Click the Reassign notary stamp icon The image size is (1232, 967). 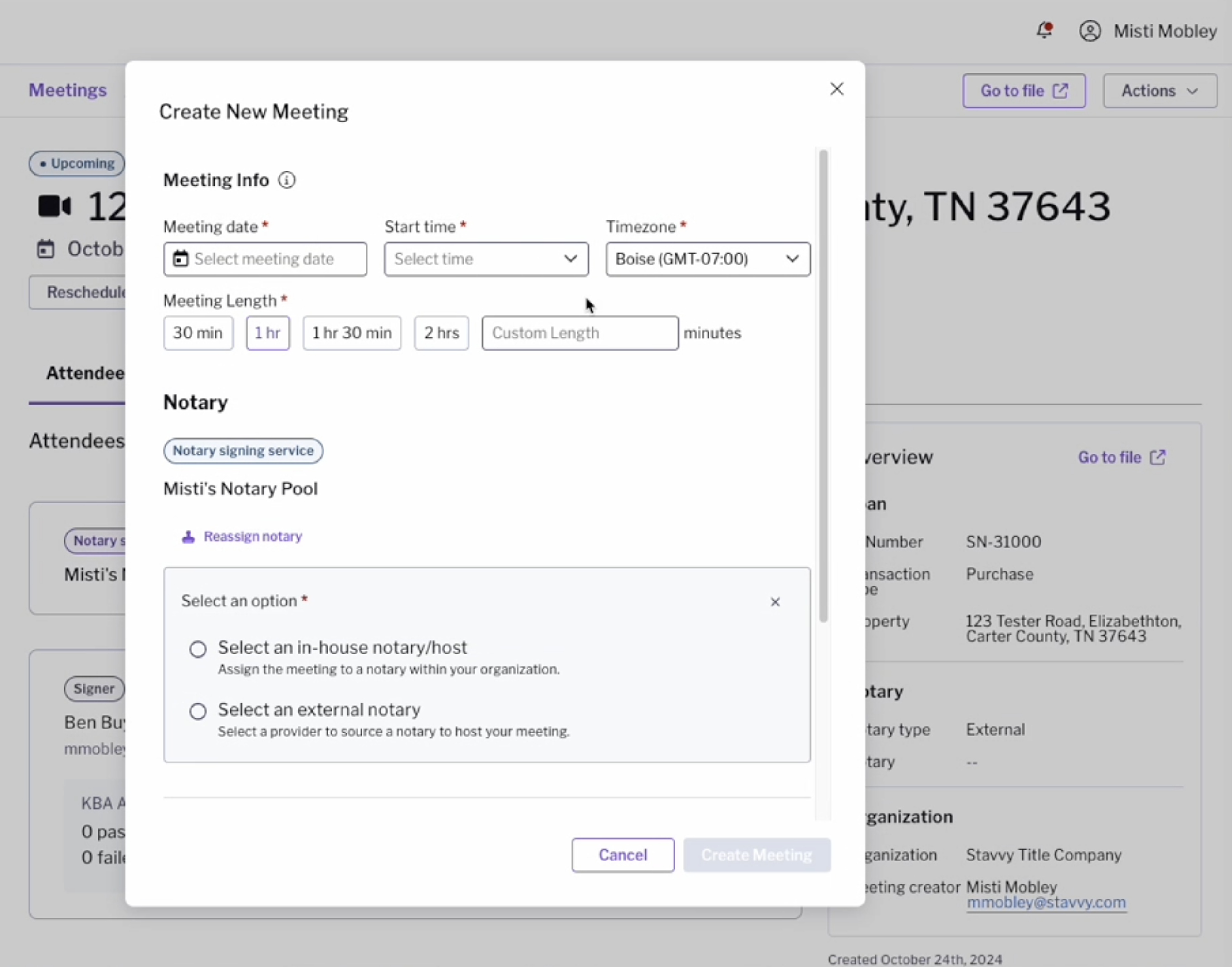(188, 536)
